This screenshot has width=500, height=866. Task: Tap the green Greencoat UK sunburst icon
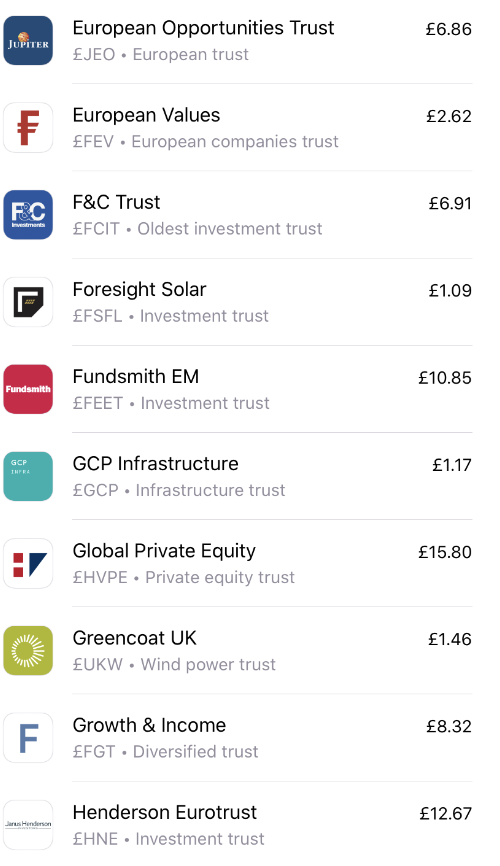(28, 651)
